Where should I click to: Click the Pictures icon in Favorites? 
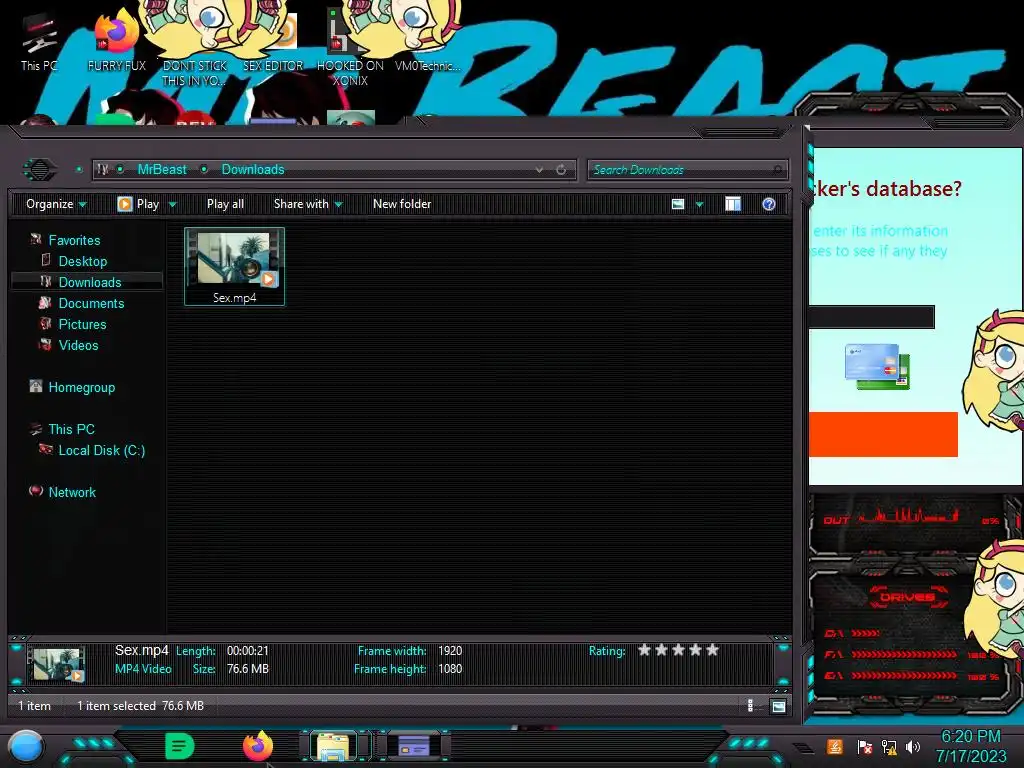click(45, 324)
